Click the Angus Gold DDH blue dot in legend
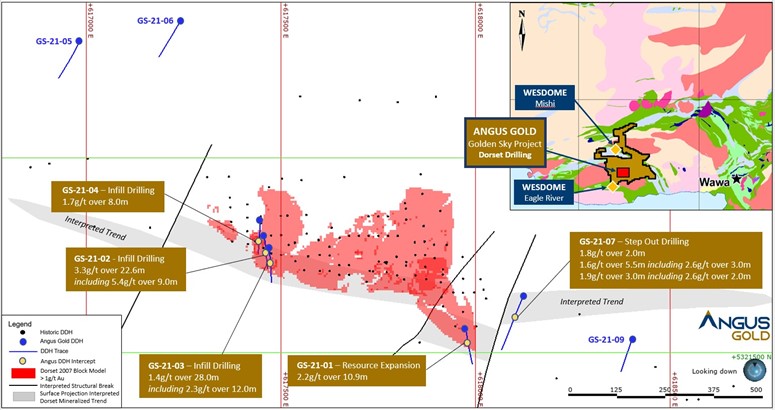This screenshot has width=775, height=410. click(x=21, y=341)
